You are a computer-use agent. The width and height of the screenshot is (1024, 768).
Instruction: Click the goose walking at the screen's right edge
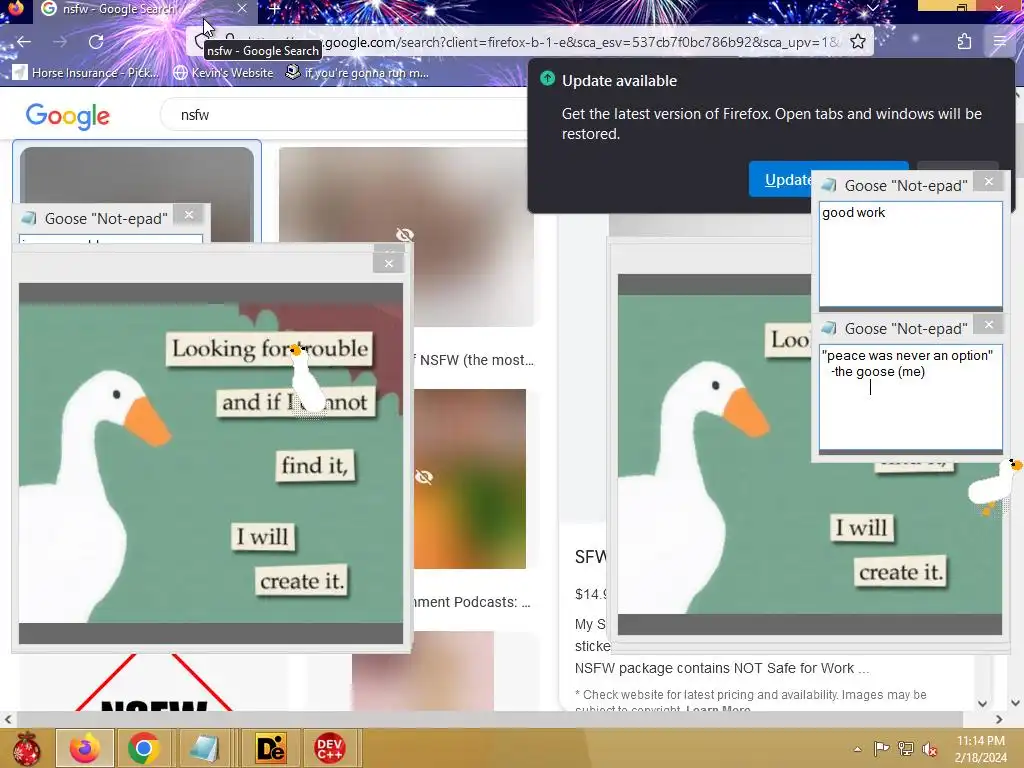995,487
